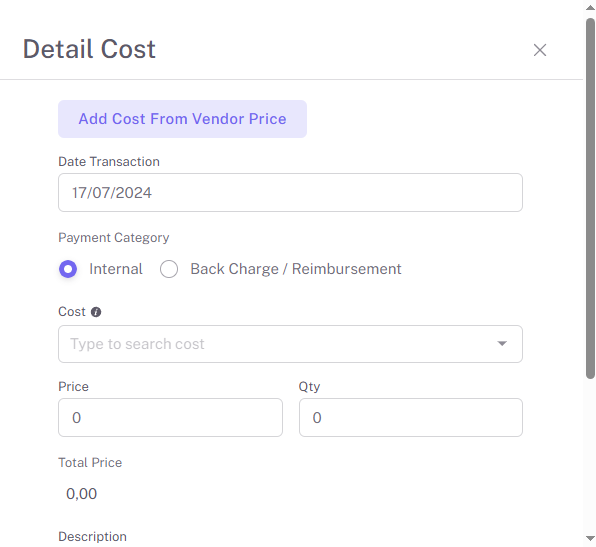Click the scrollbar up arrow

tap(590, 8)
